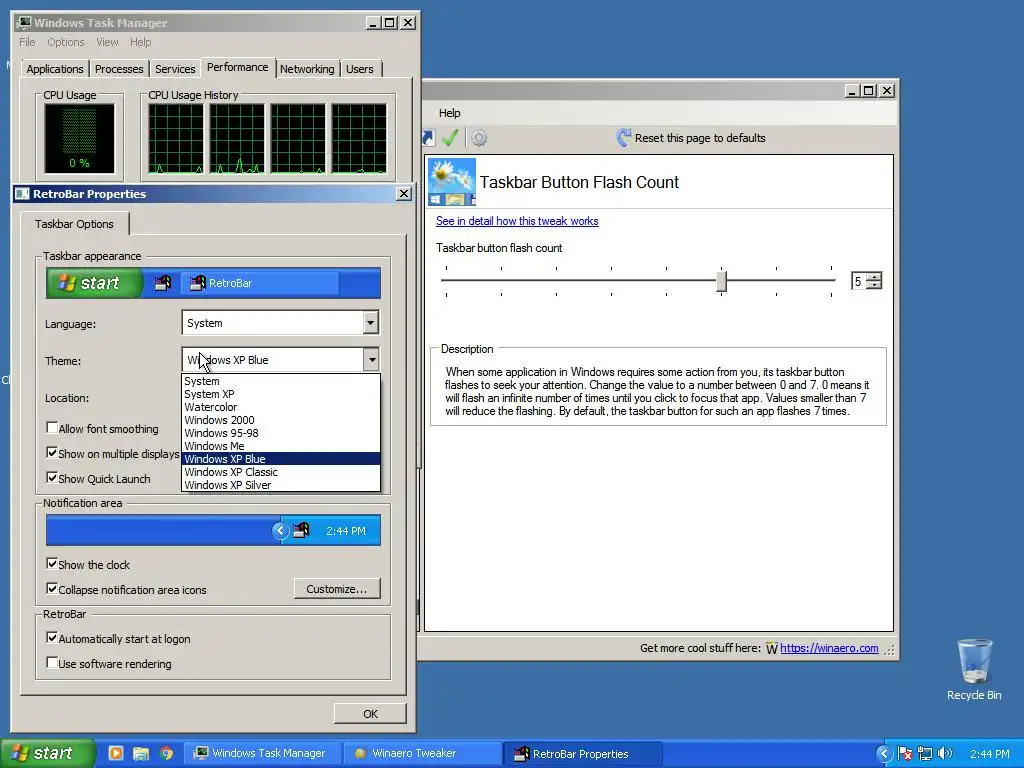1024x768 pixels.
Task: Switch to the Users tab
Action: 360,69
